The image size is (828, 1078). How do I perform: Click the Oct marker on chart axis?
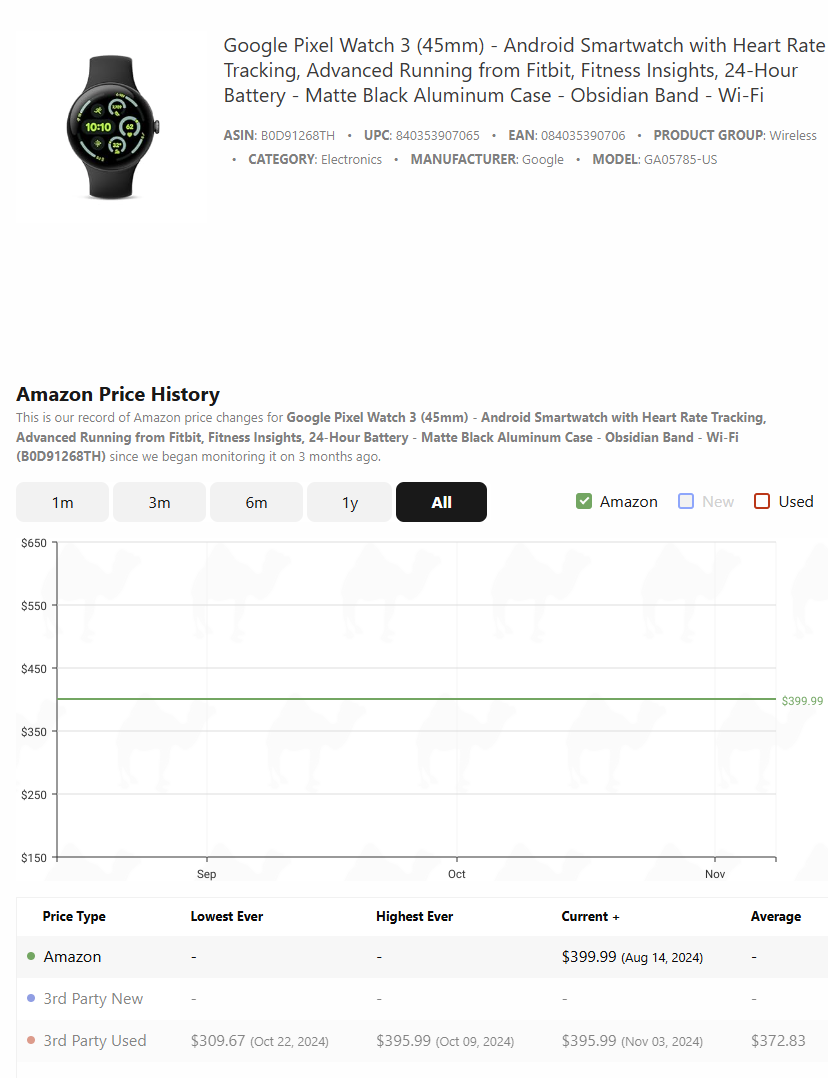457,874
